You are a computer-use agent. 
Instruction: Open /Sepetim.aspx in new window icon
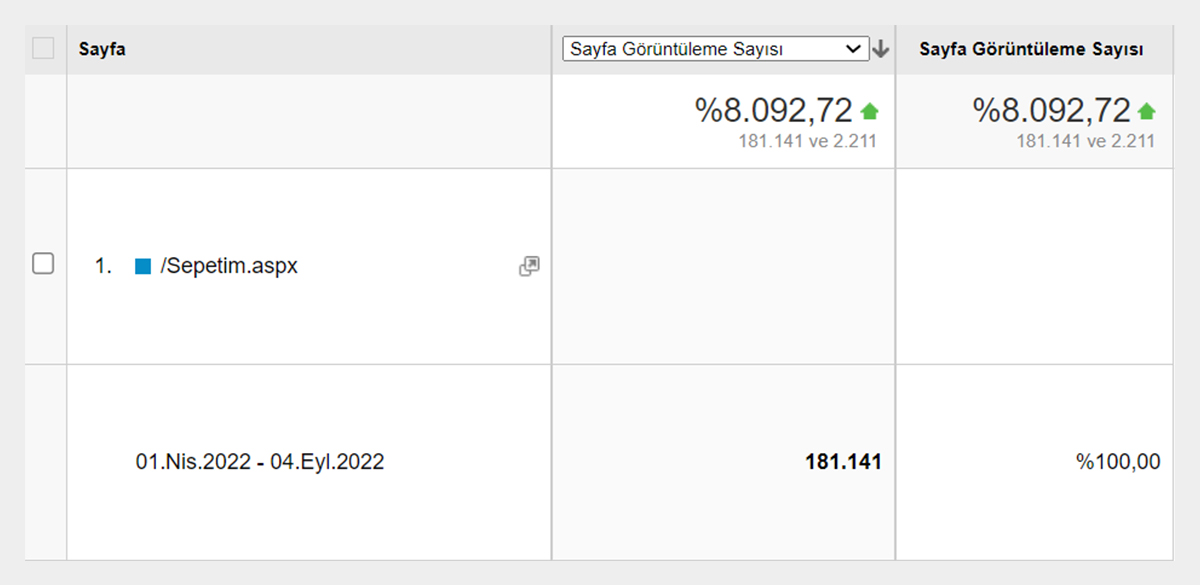point(529,266)
